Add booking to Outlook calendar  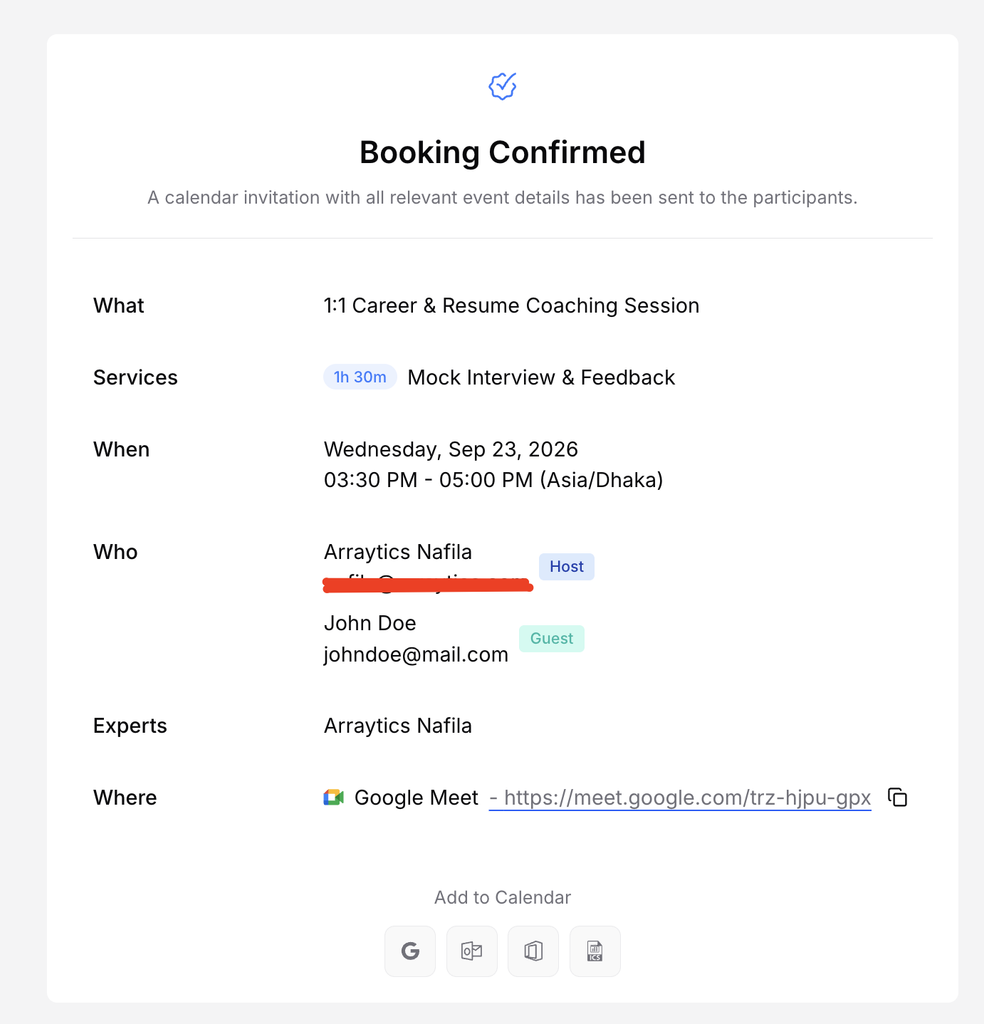pyautogui.click(x=471, y=951)
